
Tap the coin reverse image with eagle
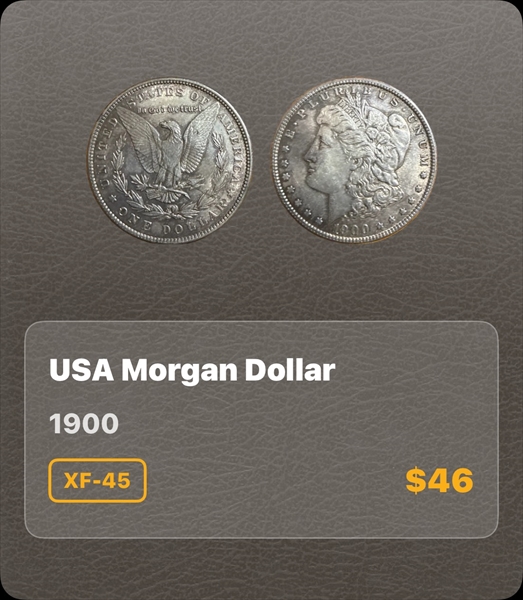(x=169, y=161)
